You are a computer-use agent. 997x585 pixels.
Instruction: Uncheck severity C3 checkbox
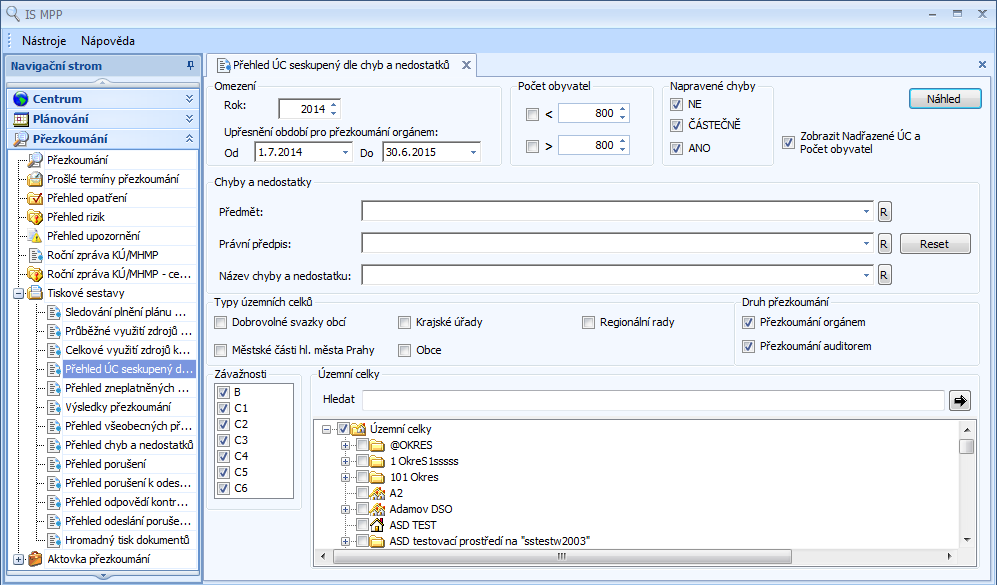[223, 440]
